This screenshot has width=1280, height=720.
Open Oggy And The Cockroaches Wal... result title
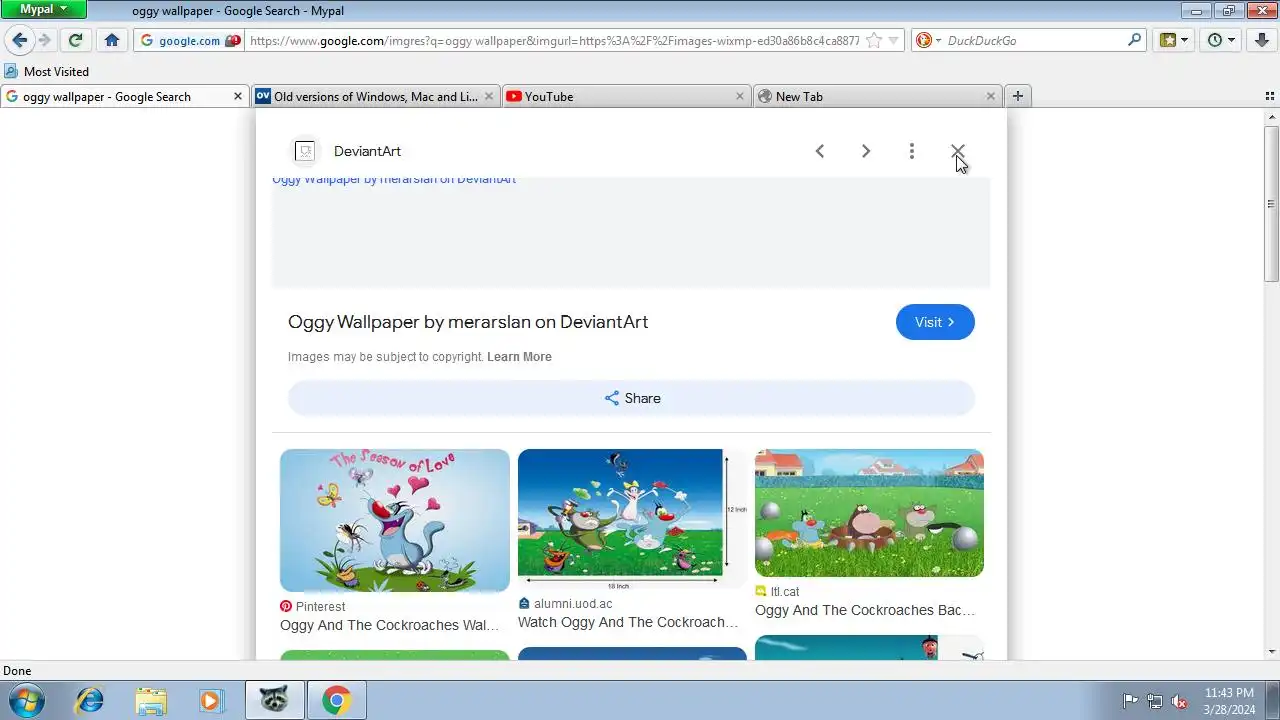(x=389, y=625)
